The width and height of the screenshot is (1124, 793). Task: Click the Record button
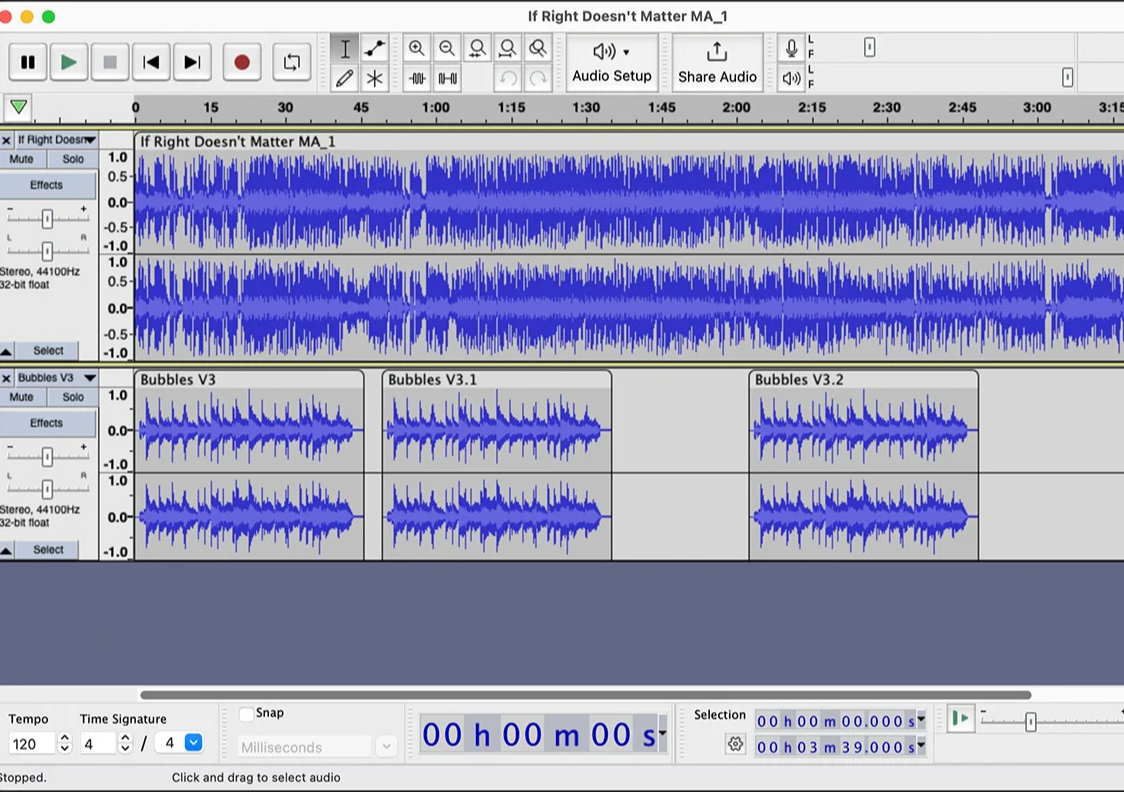point(241,62)
